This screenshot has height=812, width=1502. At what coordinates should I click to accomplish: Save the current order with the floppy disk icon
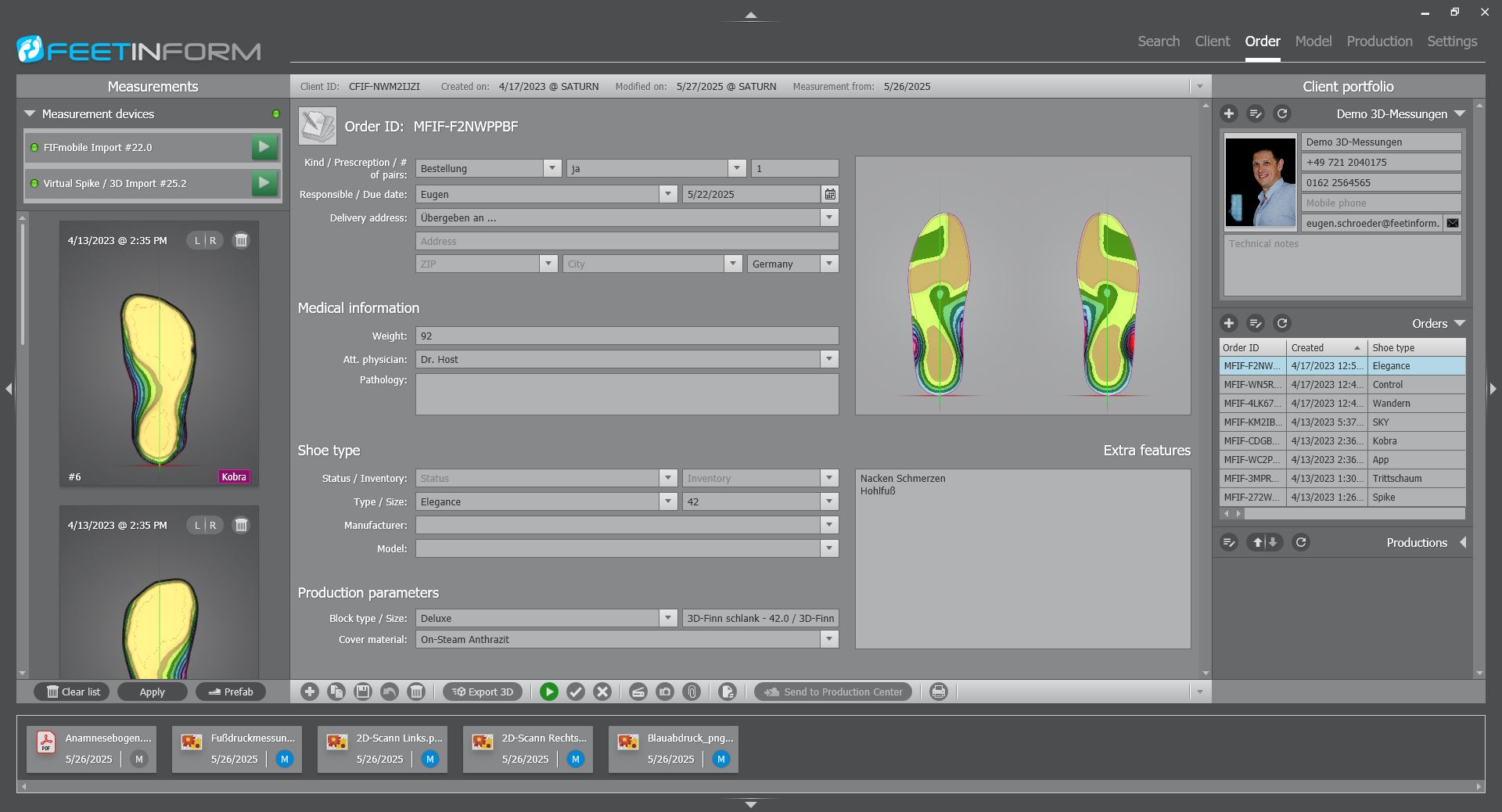click(363, 692)
